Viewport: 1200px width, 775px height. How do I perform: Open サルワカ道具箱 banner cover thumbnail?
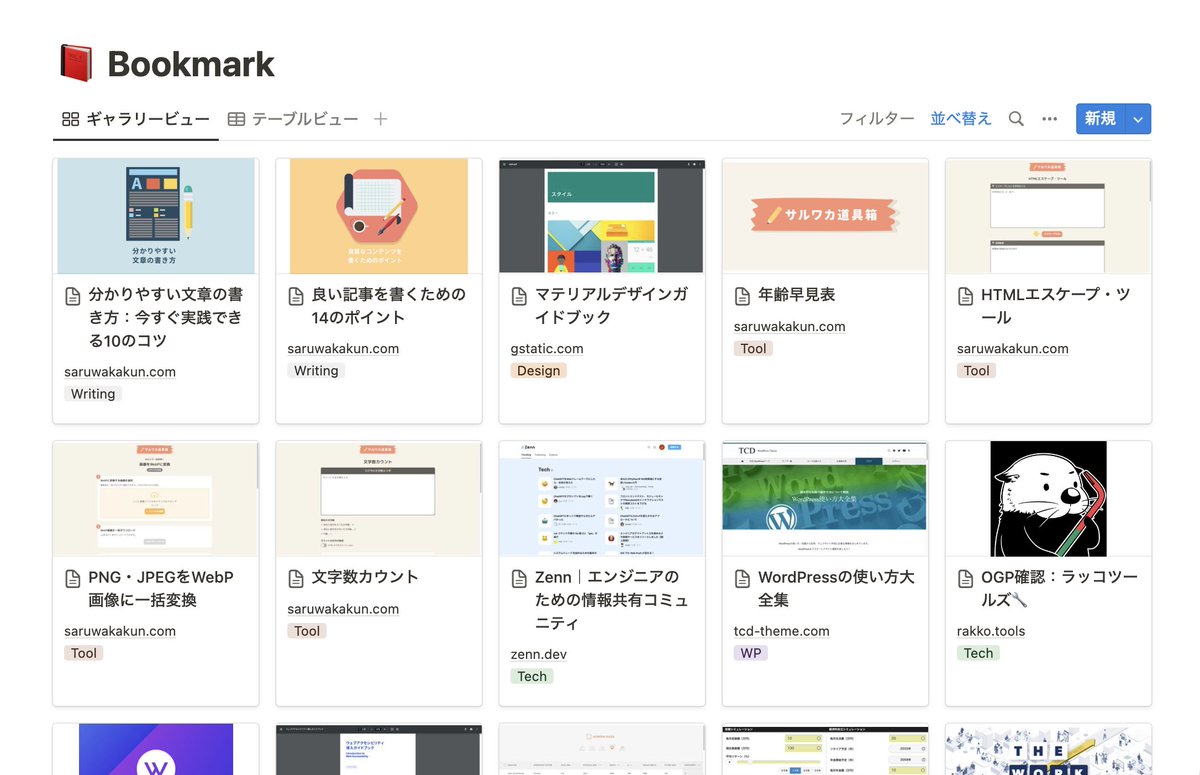click(x=825, y=216)
